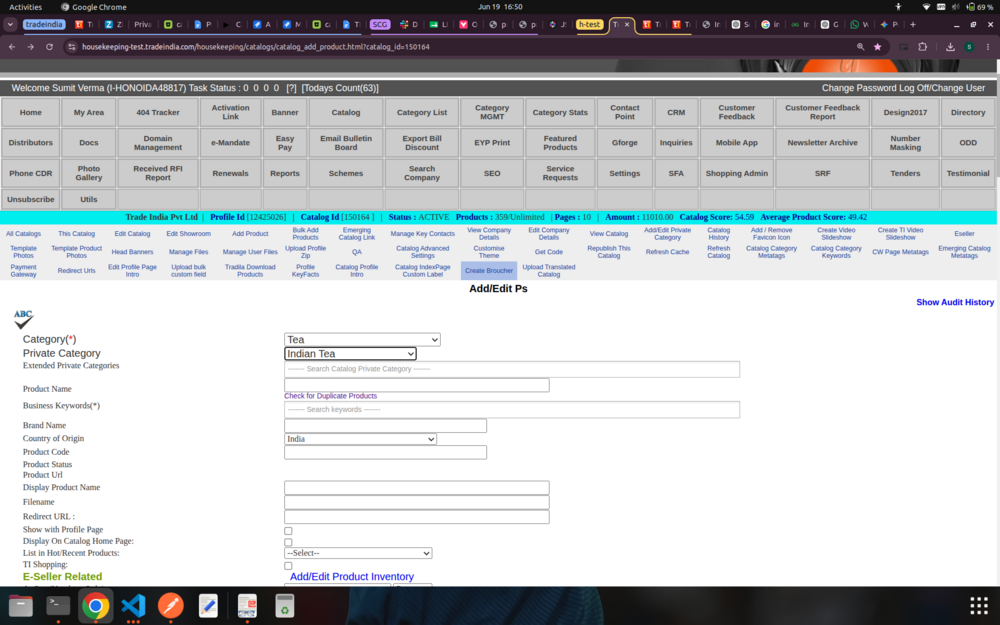The image size is (1000, 625).
Task: Open the Trash icon in dock
Action: (x=284, y=605)
